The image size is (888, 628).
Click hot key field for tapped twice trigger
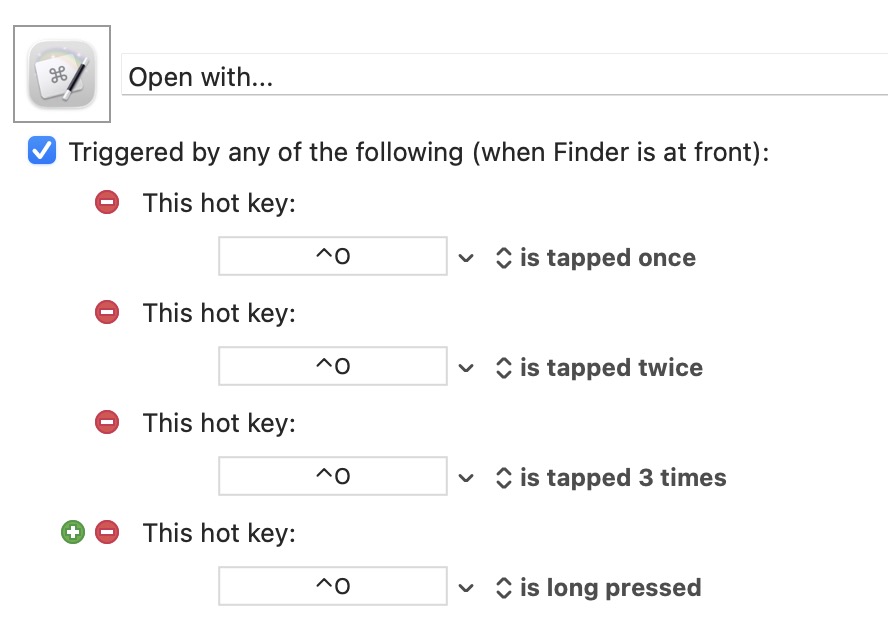[x=333, y=367]
